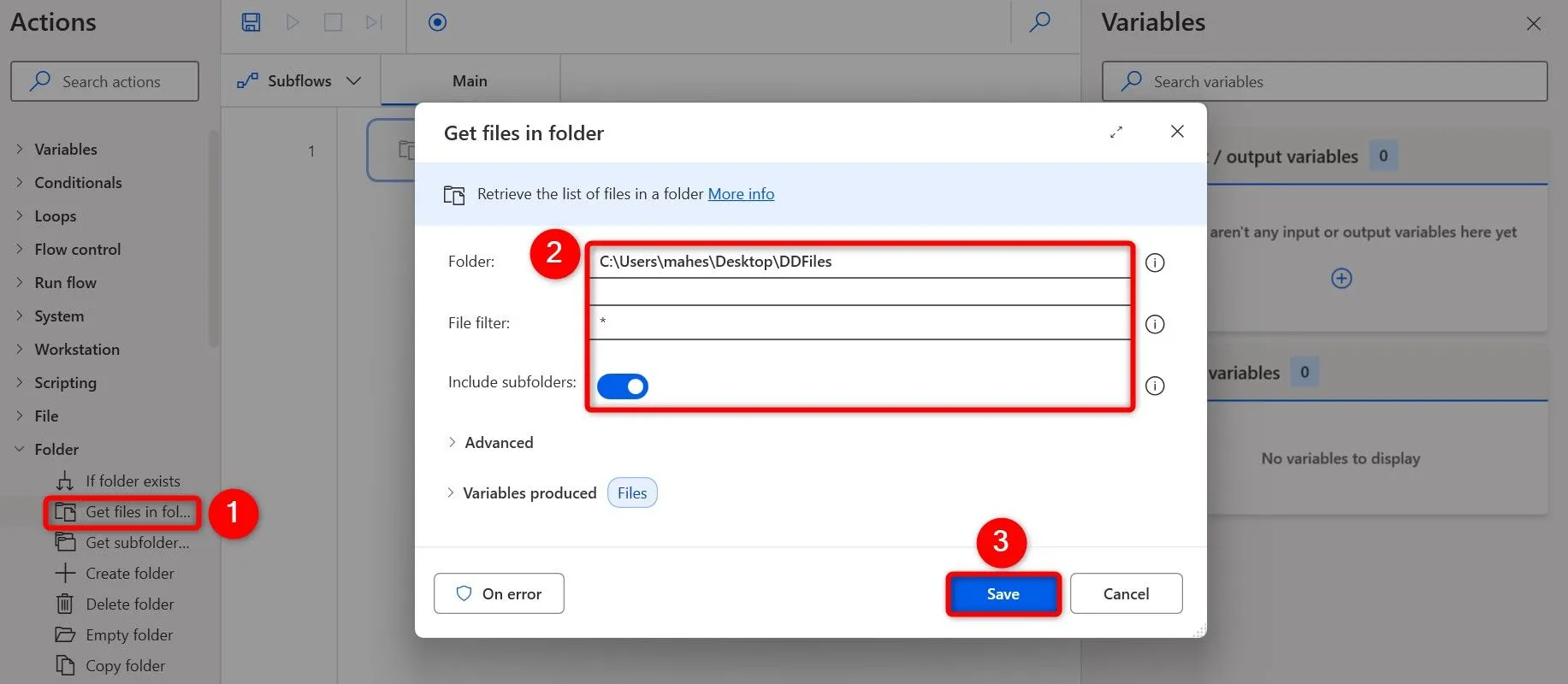Image resolution: width=1568 pixels, height=684 pixels.
Task: Click info icon beside Folder field
Action: [1155, 262]
